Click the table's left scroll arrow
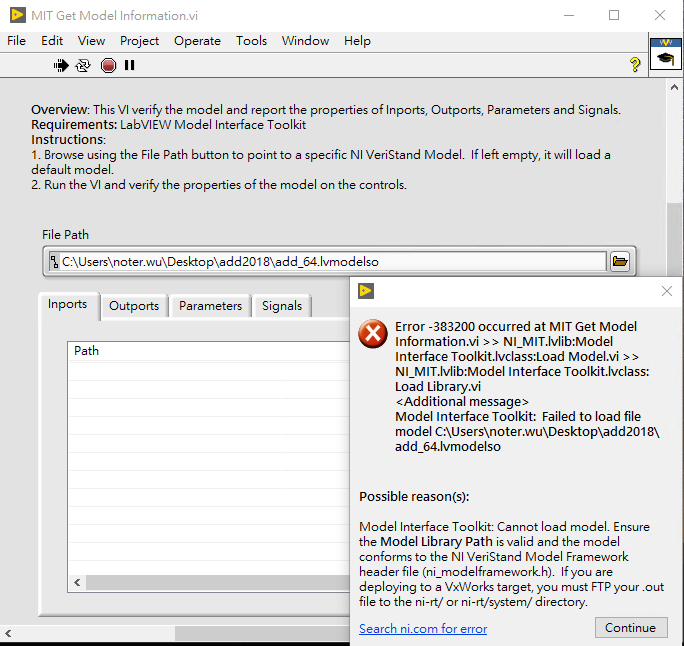This screenshot has width=684, height=646. coord(77,582)
